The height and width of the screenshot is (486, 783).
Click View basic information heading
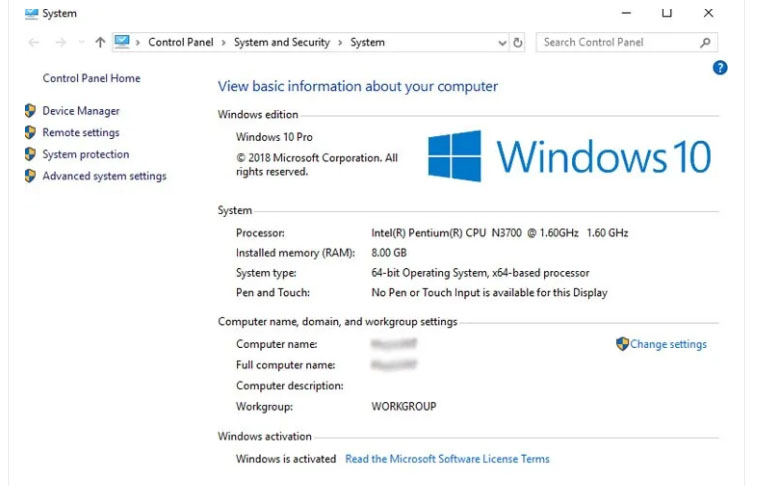click(358, 86)
